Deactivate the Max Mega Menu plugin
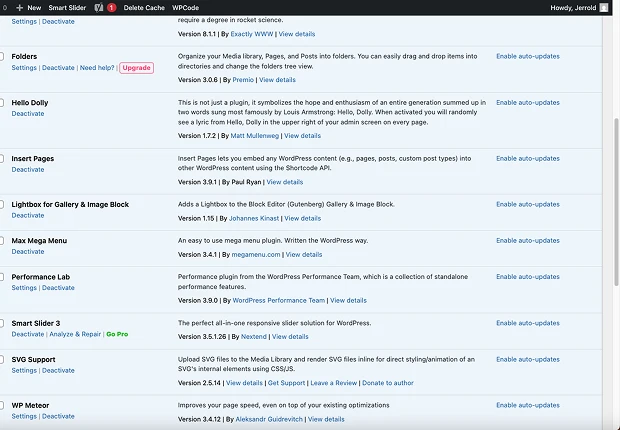620x430 pixels. 28,251
